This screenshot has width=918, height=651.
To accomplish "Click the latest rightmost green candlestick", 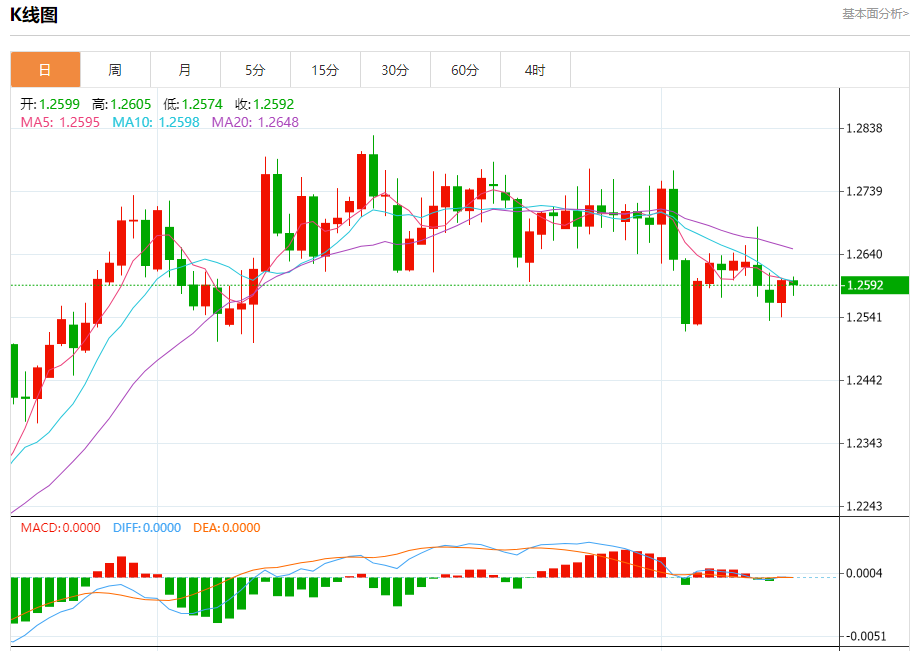I will (793, 283).
